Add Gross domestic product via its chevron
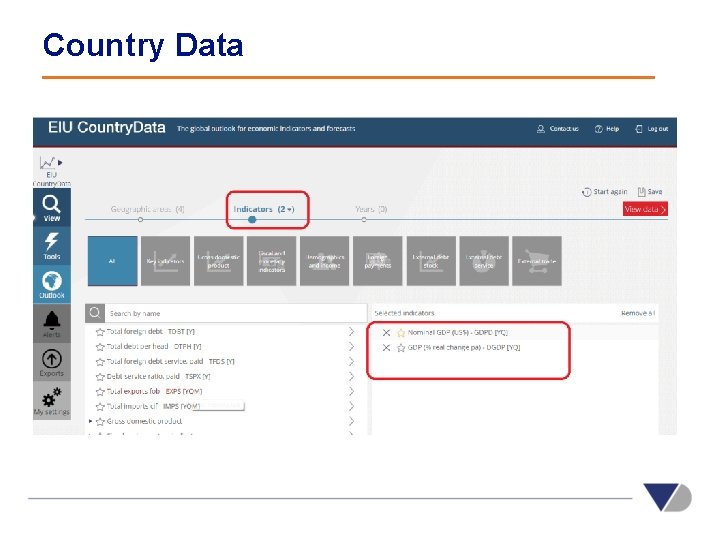This screenshot has height=540, width=720. point(351,421)
